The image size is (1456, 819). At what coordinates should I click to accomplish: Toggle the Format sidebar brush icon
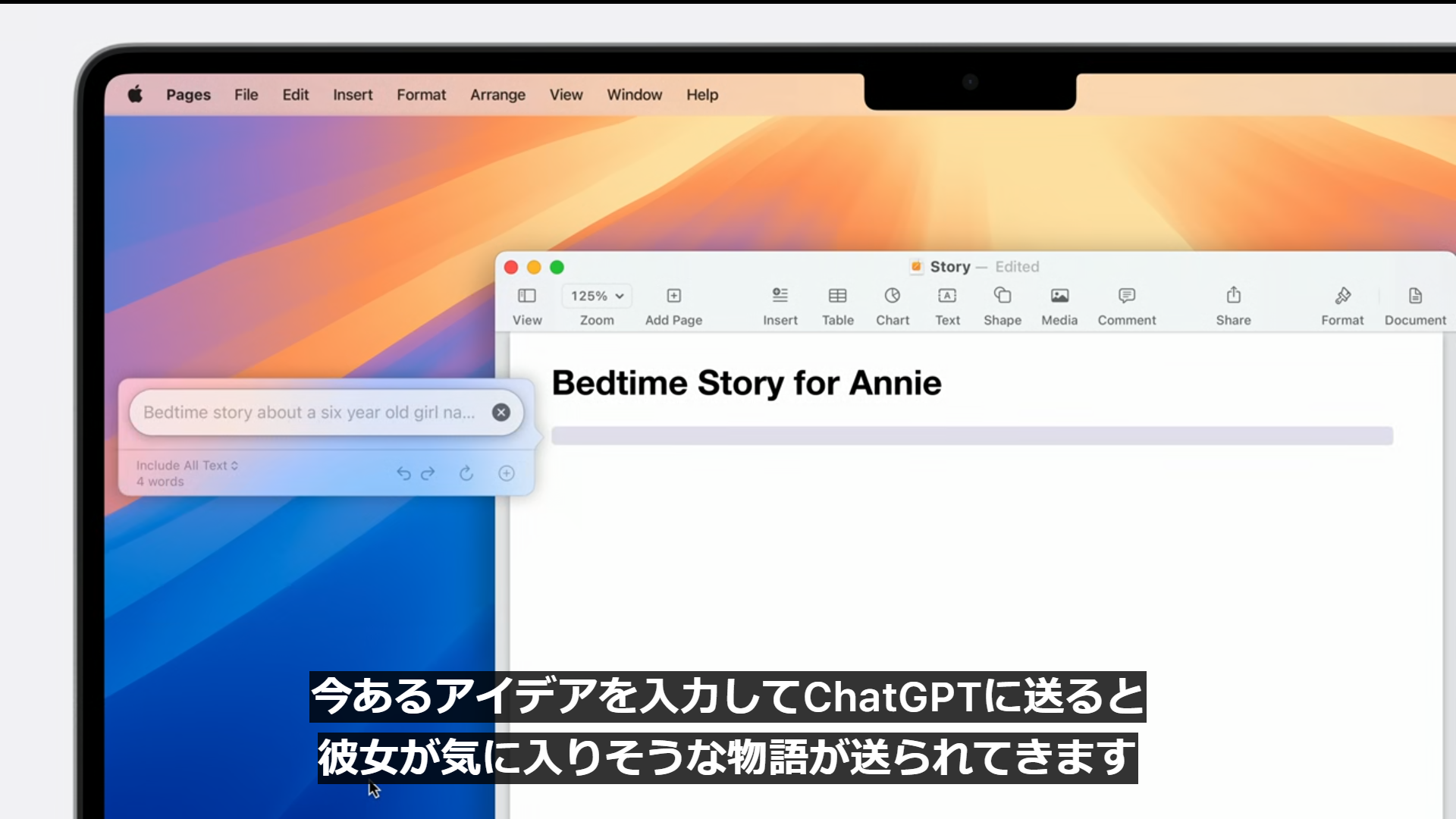point(1342,297)
